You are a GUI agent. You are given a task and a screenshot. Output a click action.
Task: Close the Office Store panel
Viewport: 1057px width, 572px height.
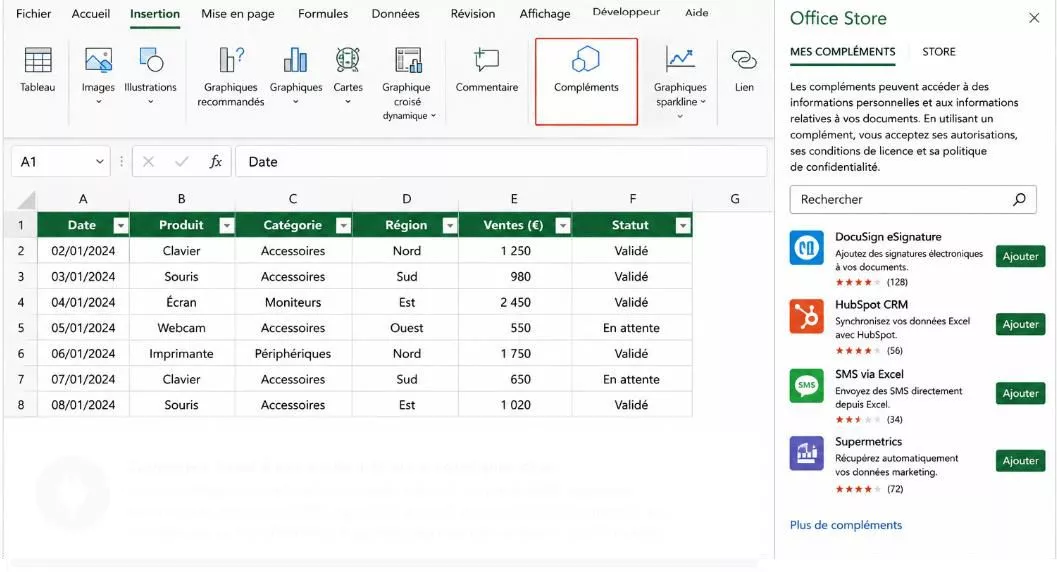coord(1034,18)
